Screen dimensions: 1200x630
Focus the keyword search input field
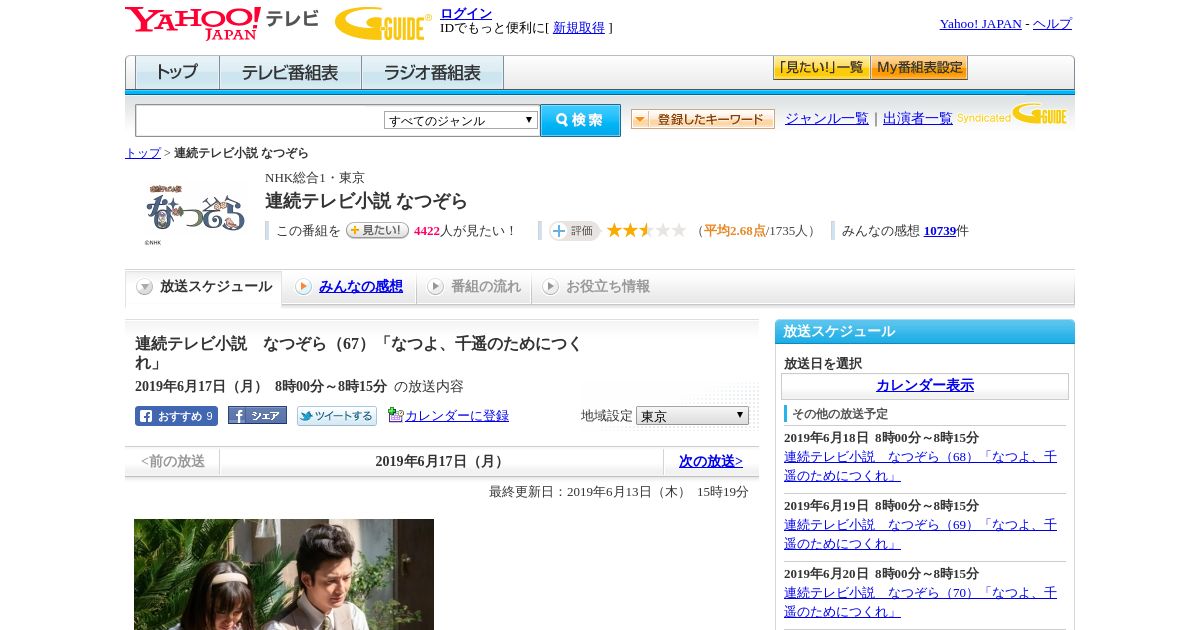(x=259, y=120)
